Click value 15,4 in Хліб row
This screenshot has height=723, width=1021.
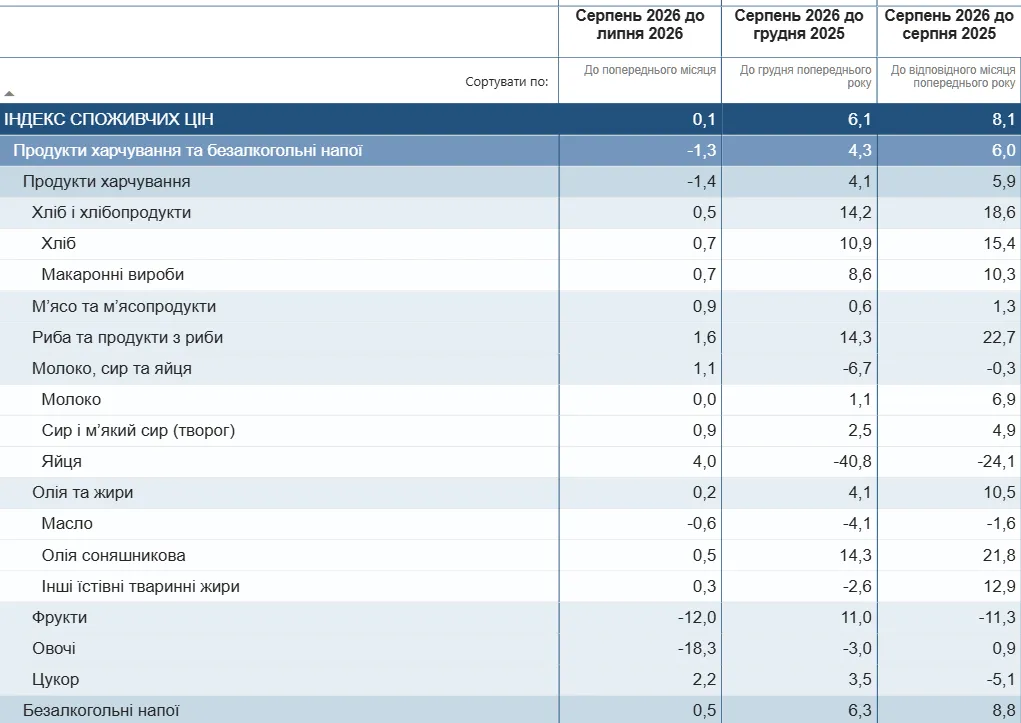[x=1000, y=244]
